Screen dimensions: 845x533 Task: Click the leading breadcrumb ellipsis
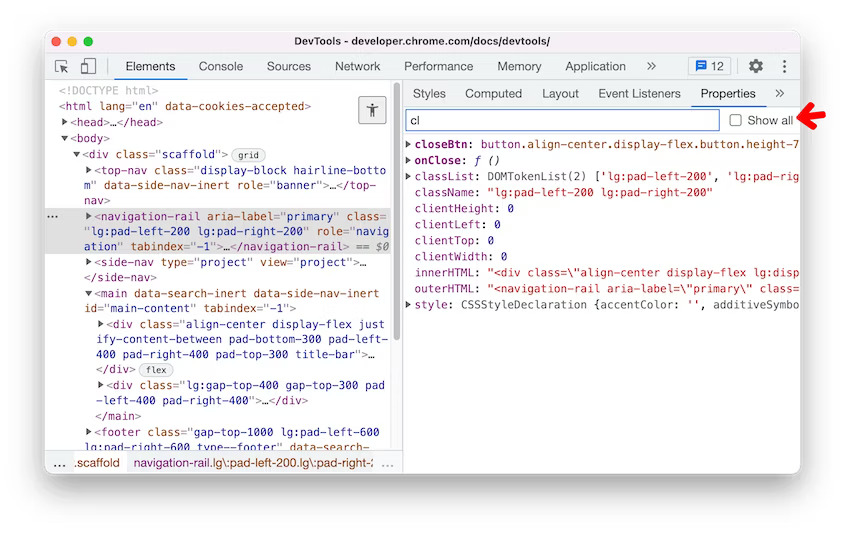60,463
